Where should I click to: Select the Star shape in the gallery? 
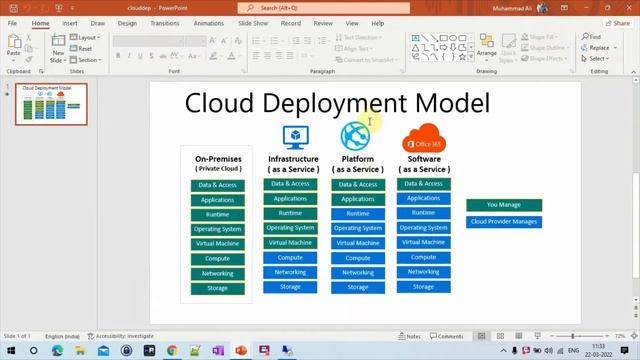pyautogui.click(x=462, y=57)
